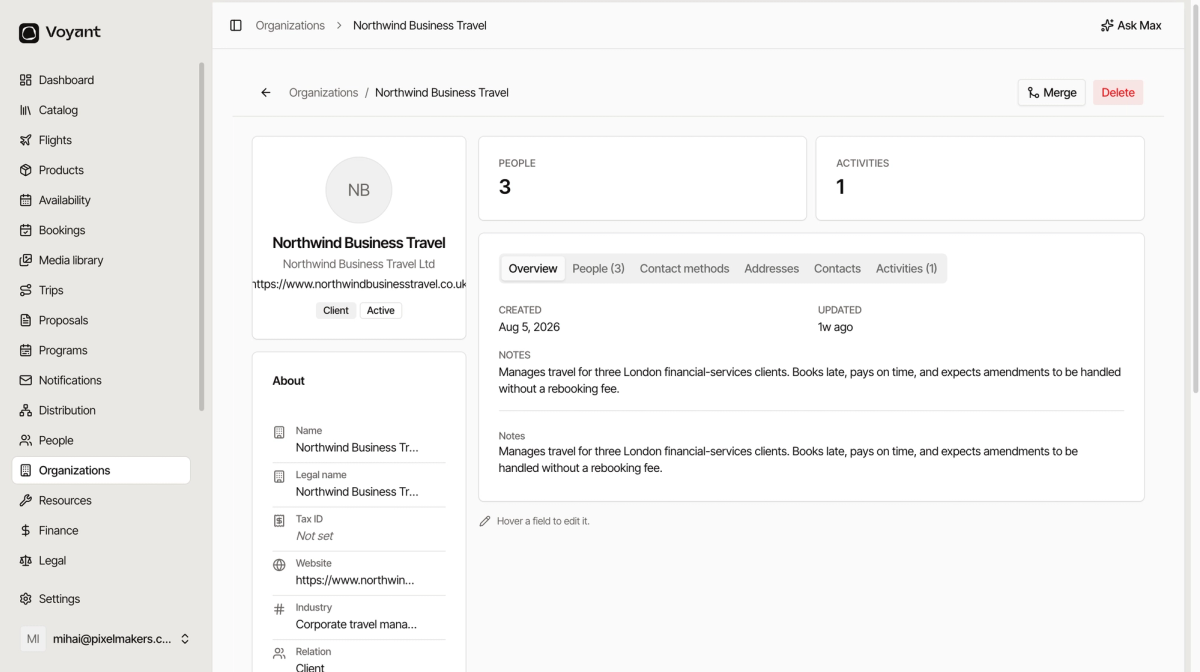Image resolution: width=1200 pixels, height=672 pixels.
Task: Click the Bookings calendar-check icon
Action: 26,230
